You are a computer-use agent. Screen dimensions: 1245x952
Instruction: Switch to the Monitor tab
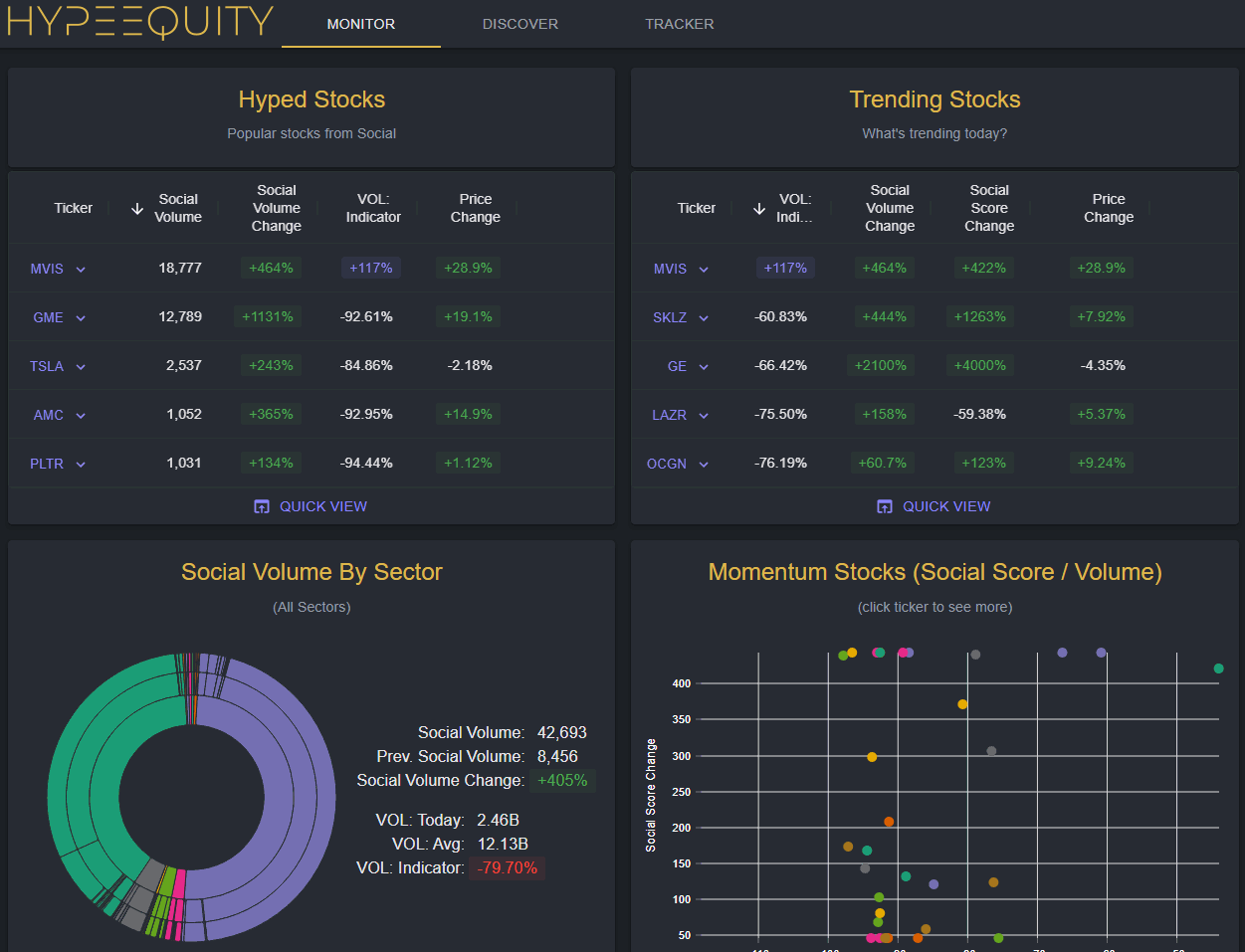tap(361, 24)
